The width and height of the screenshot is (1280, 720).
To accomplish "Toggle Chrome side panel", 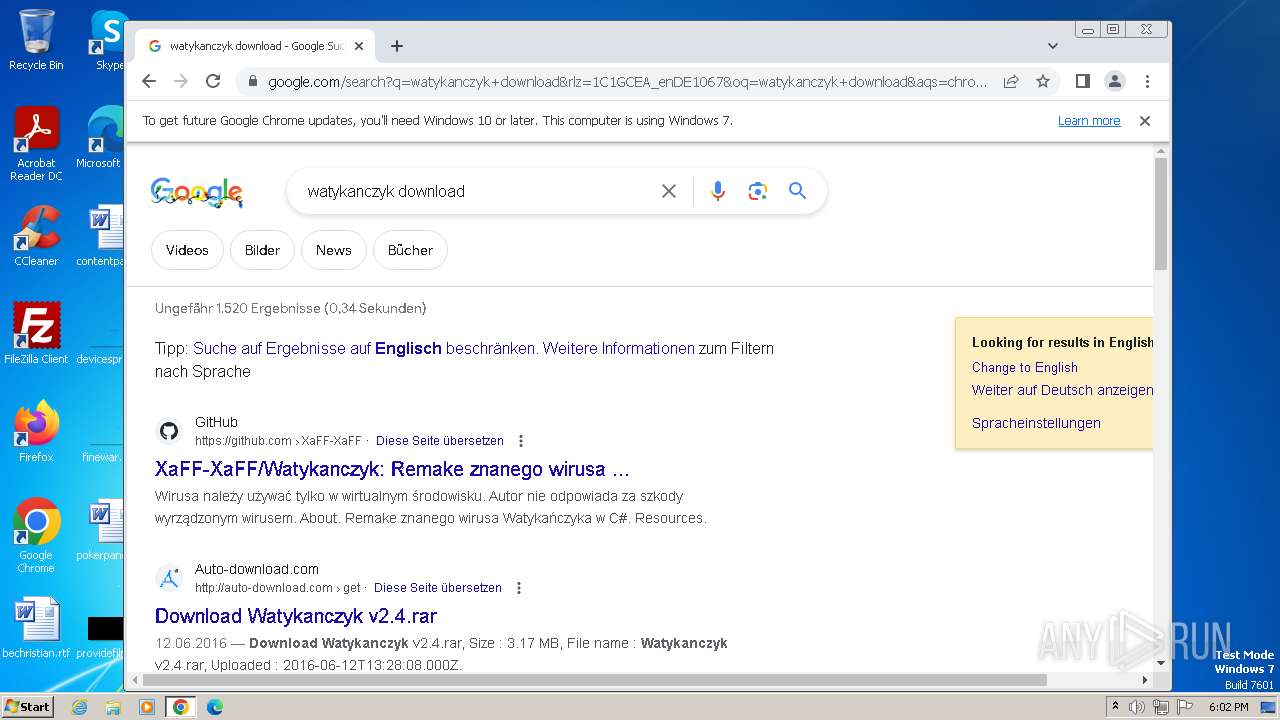I will pos(1082,81).
